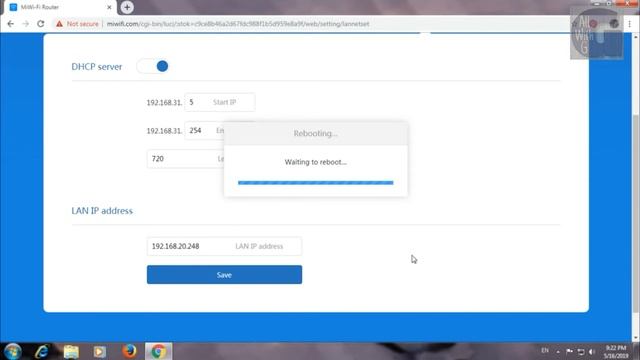Click the network tray icon
The image size is (640, 360).
coord(581,351)
